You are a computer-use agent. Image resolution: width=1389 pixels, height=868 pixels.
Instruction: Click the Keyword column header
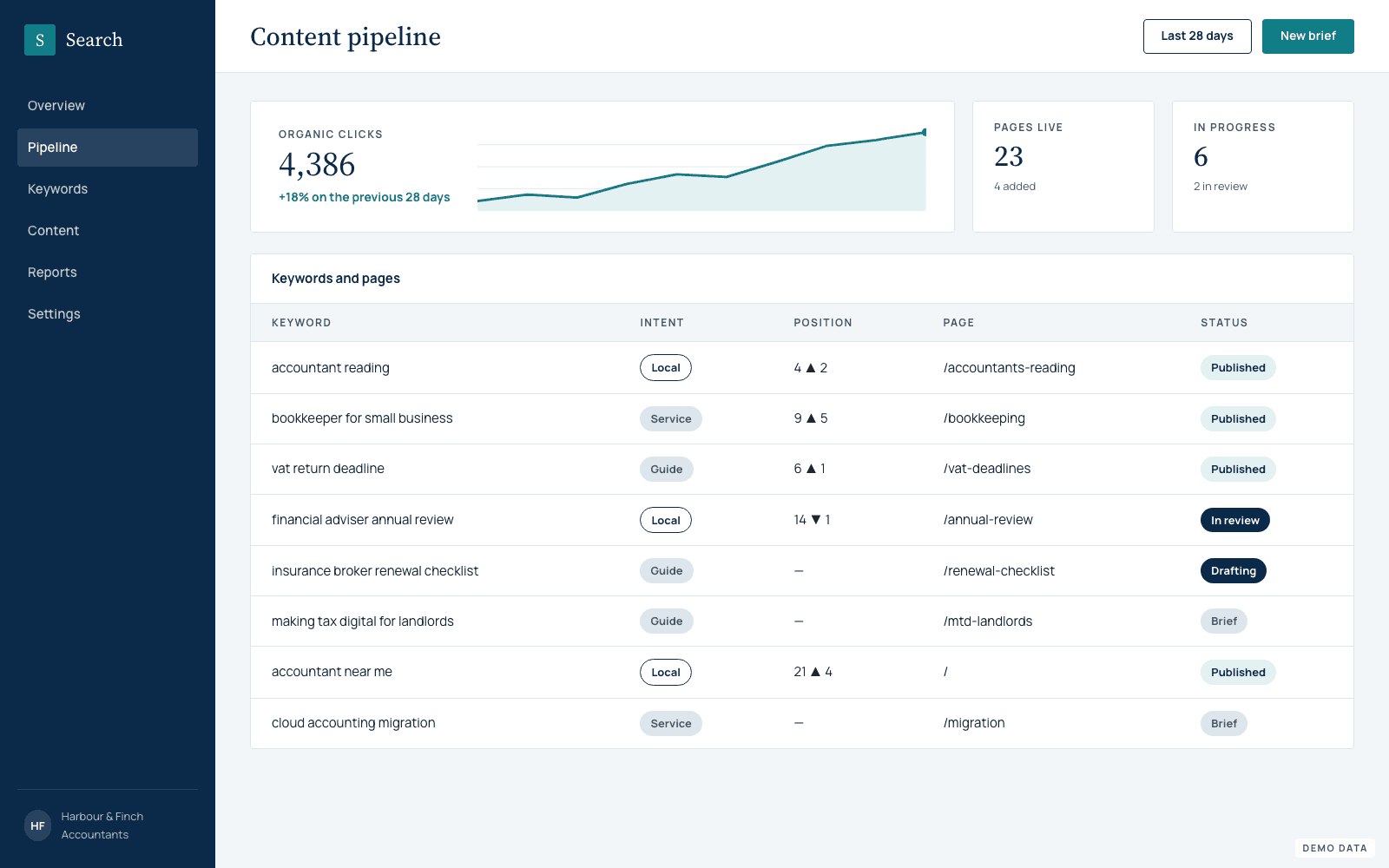click(x=301, y=323)
